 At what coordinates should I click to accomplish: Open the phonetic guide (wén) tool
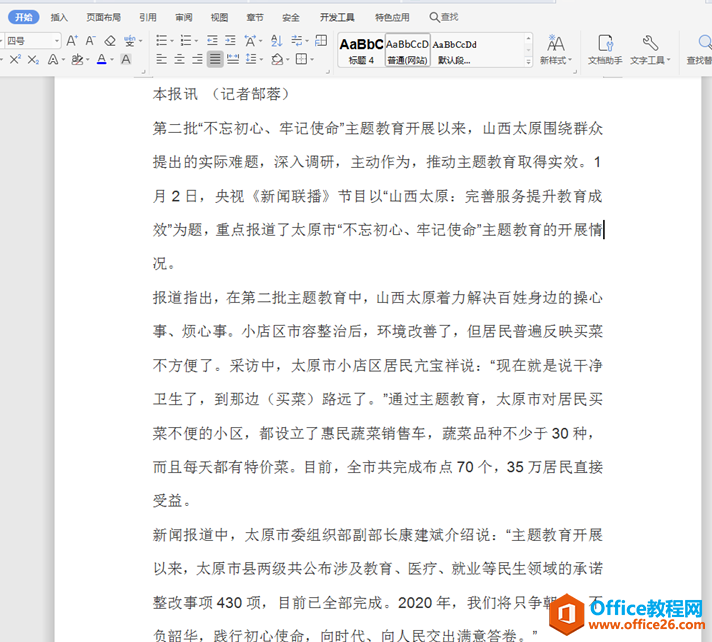(130, 41)
